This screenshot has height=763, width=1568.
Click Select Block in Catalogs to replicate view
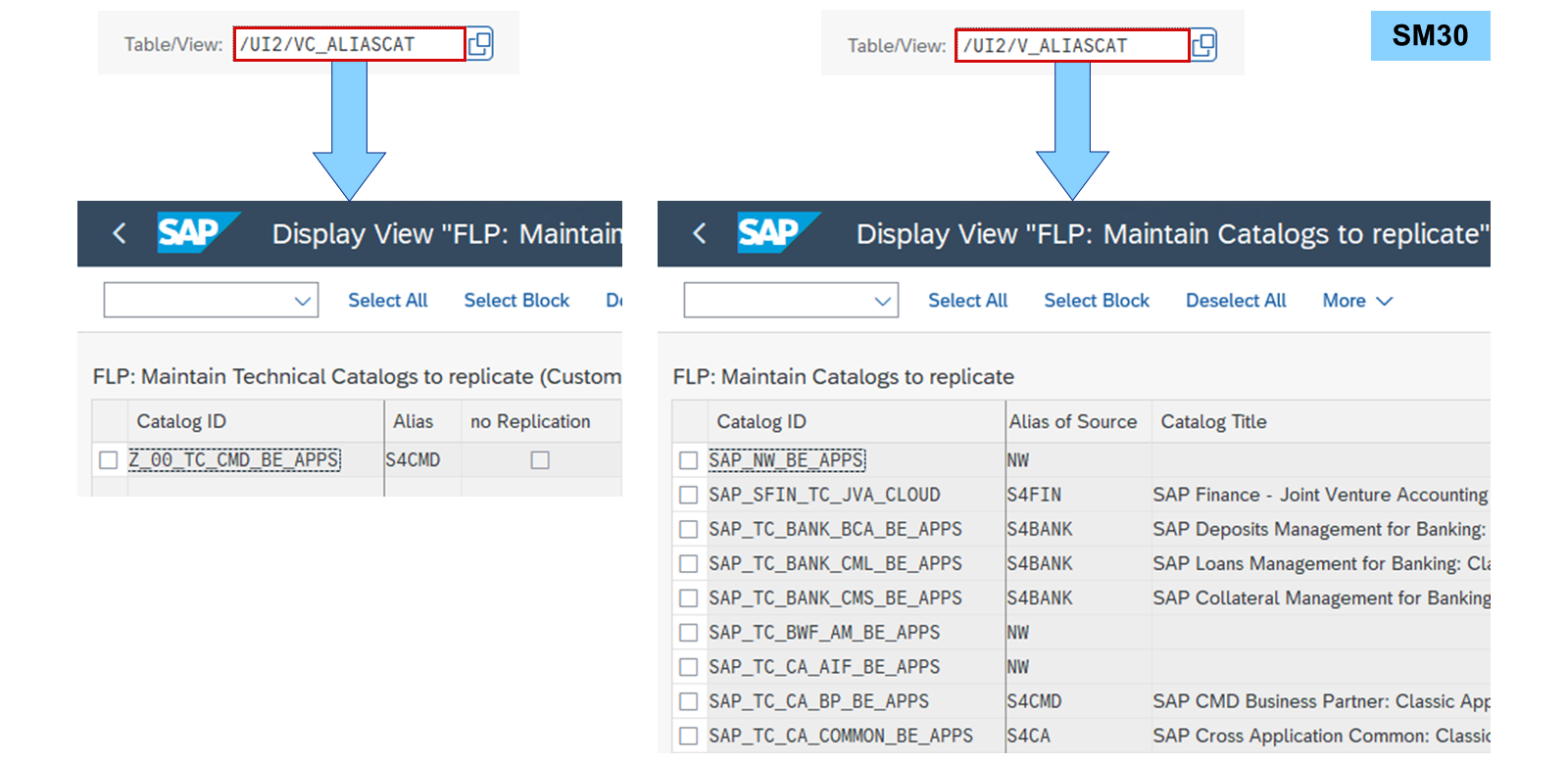tap(1097, 301)
